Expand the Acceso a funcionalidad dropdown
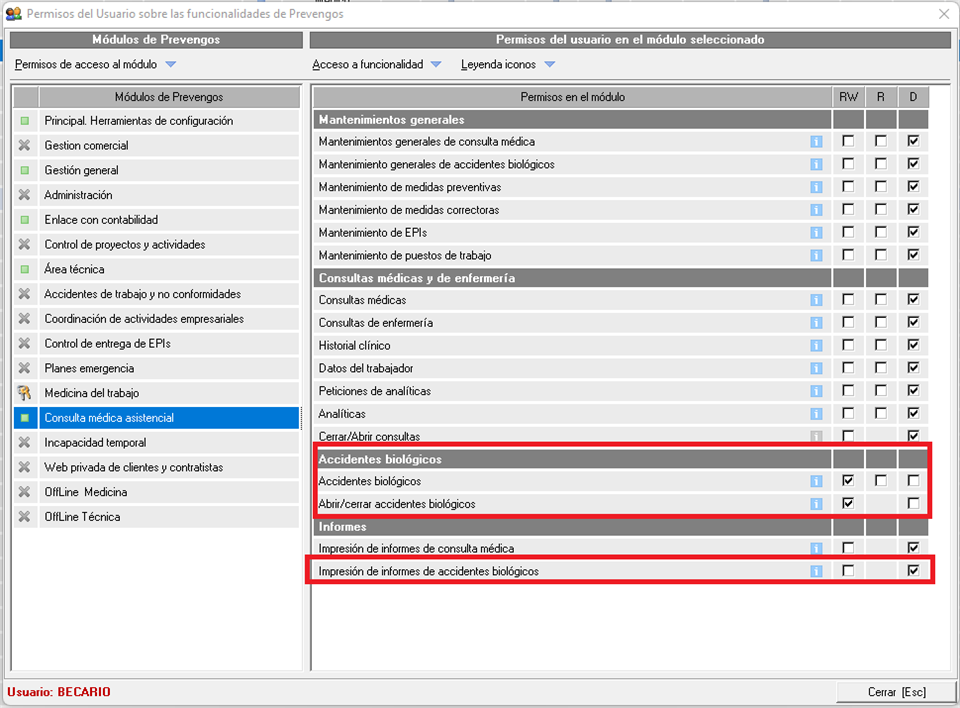 click(x=376, y=65)
